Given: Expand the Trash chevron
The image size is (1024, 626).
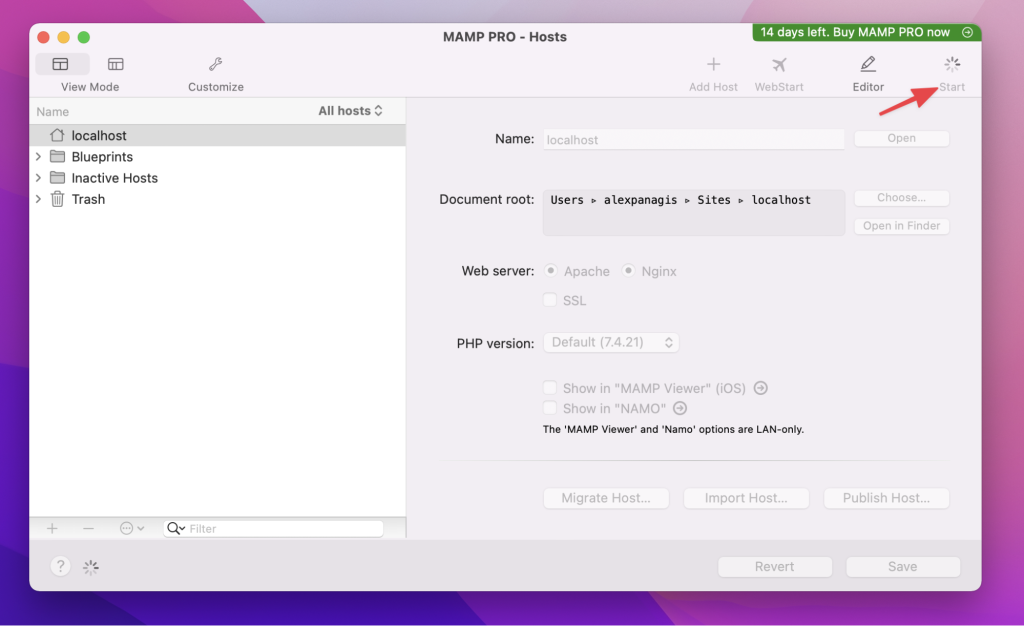Looking at the screenshot, I should 38,199.
